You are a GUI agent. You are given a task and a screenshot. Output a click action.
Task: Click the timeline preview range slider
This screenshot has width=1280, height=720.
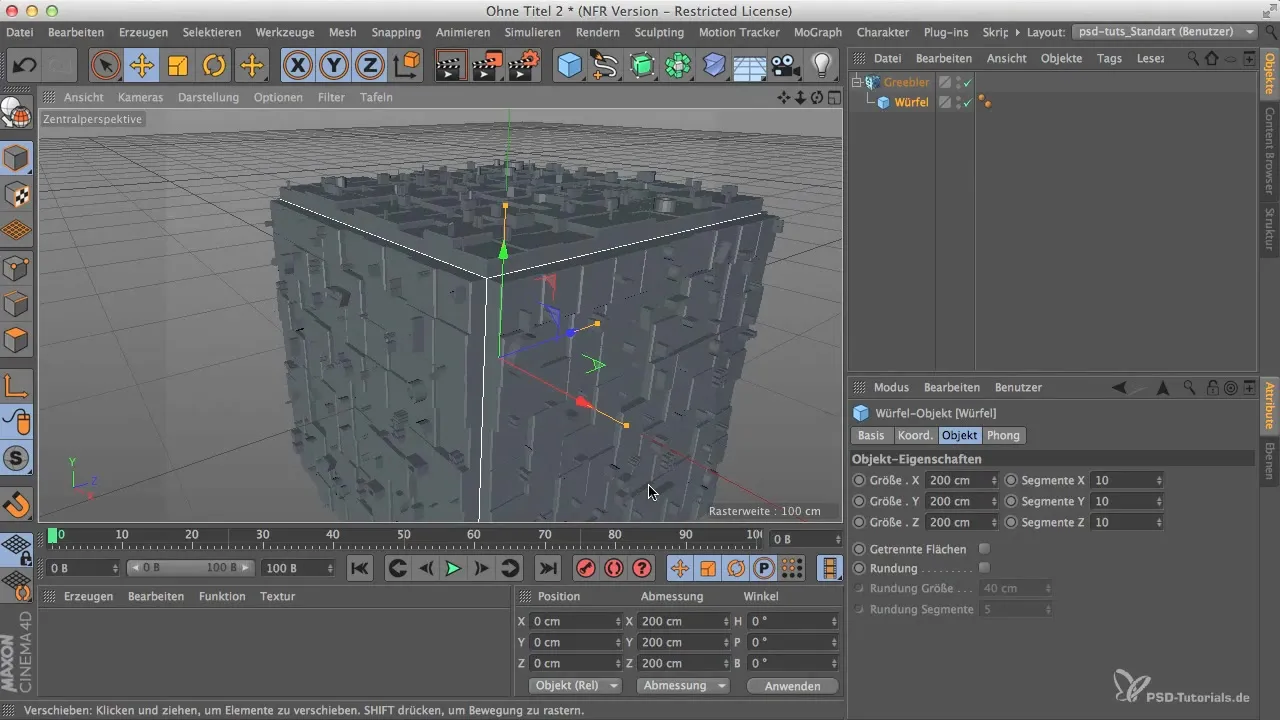[x=190, y=568]
